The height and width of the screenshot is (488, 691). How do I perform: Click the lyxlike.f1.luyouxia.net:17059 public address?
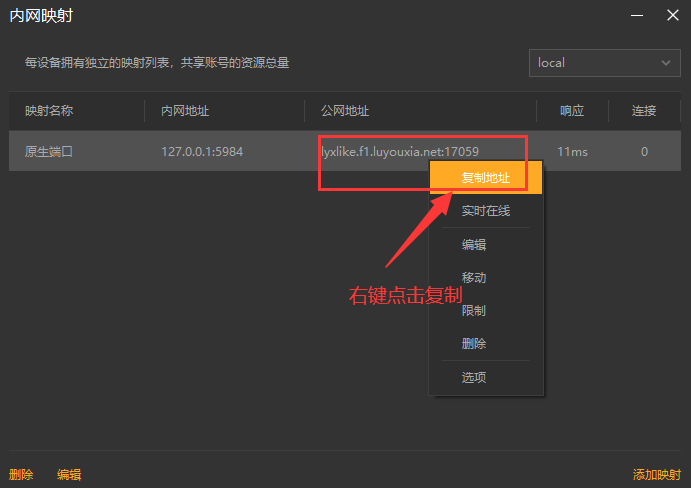tap(400, 152)
